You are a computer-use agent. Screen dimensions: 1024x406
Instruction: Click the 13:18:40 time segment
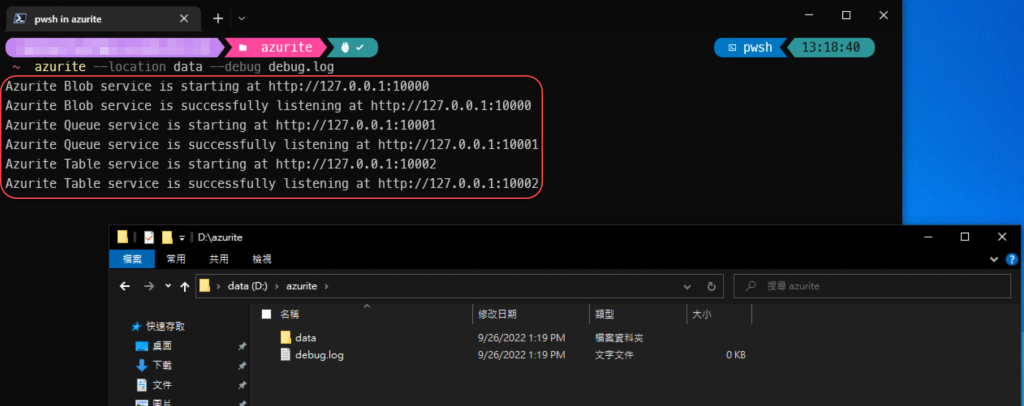[x=830, y=48]
